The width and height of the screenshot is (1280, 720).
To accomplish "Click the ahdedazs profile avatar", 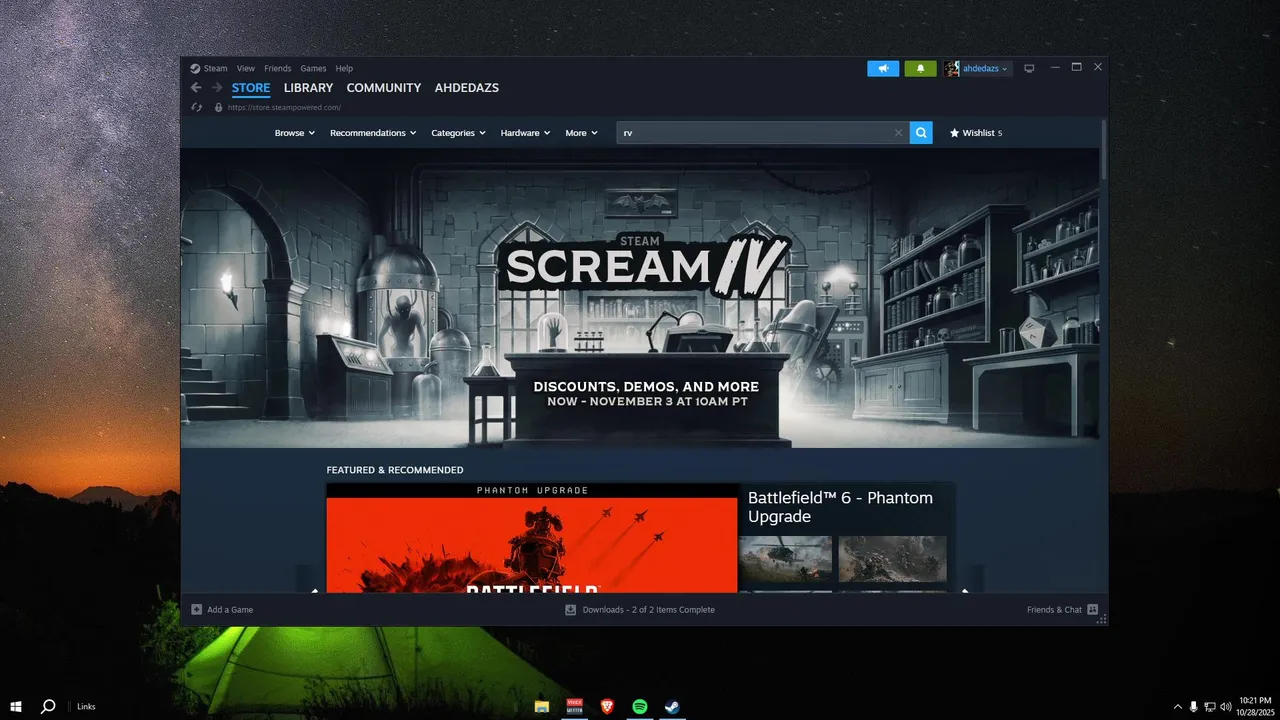I will point(952,68).
